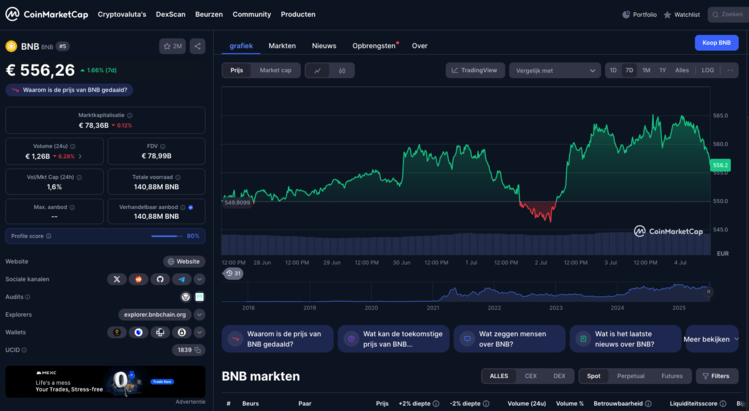Click the info icon beside Marktkapitalisatie
Image resolution: width=749 pixels, height=411 pixels.
point(130,115)
